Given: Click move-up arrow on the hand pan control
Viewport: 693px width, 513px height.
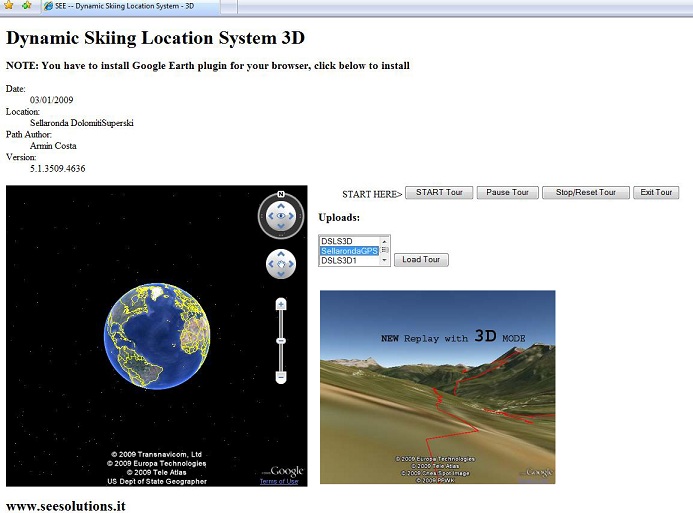Looking at the screenshot, I should [x=281, y=254].
